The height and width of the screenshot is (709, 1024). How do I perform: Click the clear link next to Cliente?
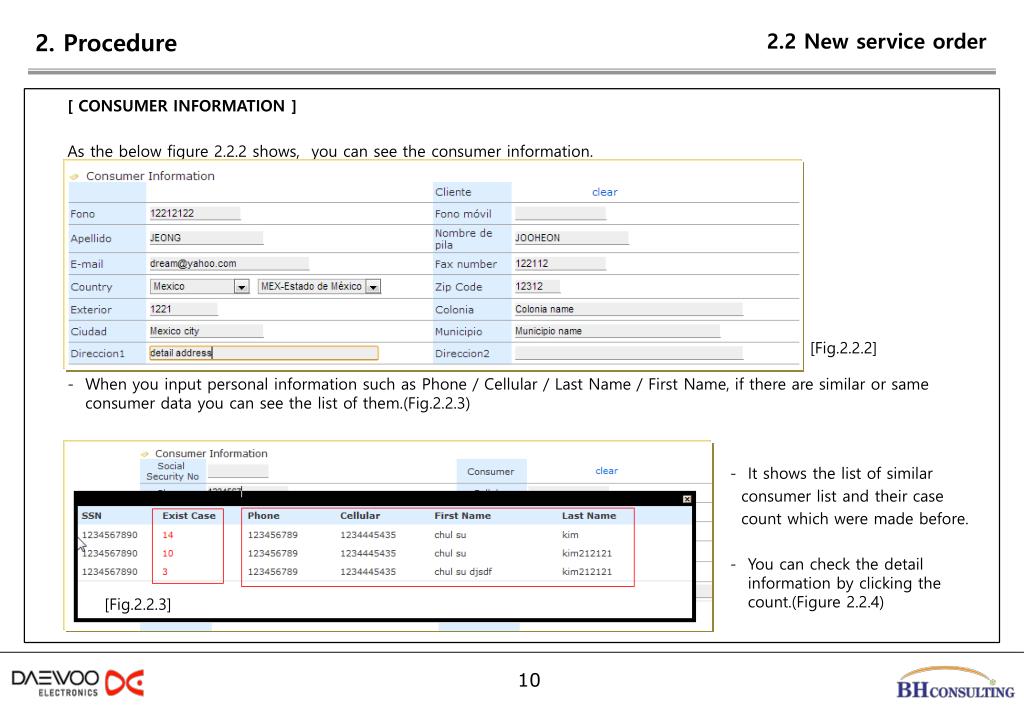click(604, 192)
